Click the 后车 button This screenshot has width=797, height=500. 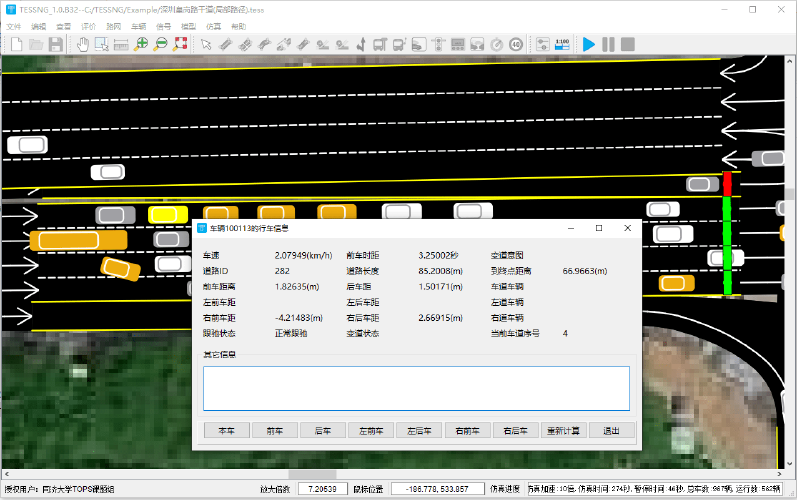pos(323,430)
